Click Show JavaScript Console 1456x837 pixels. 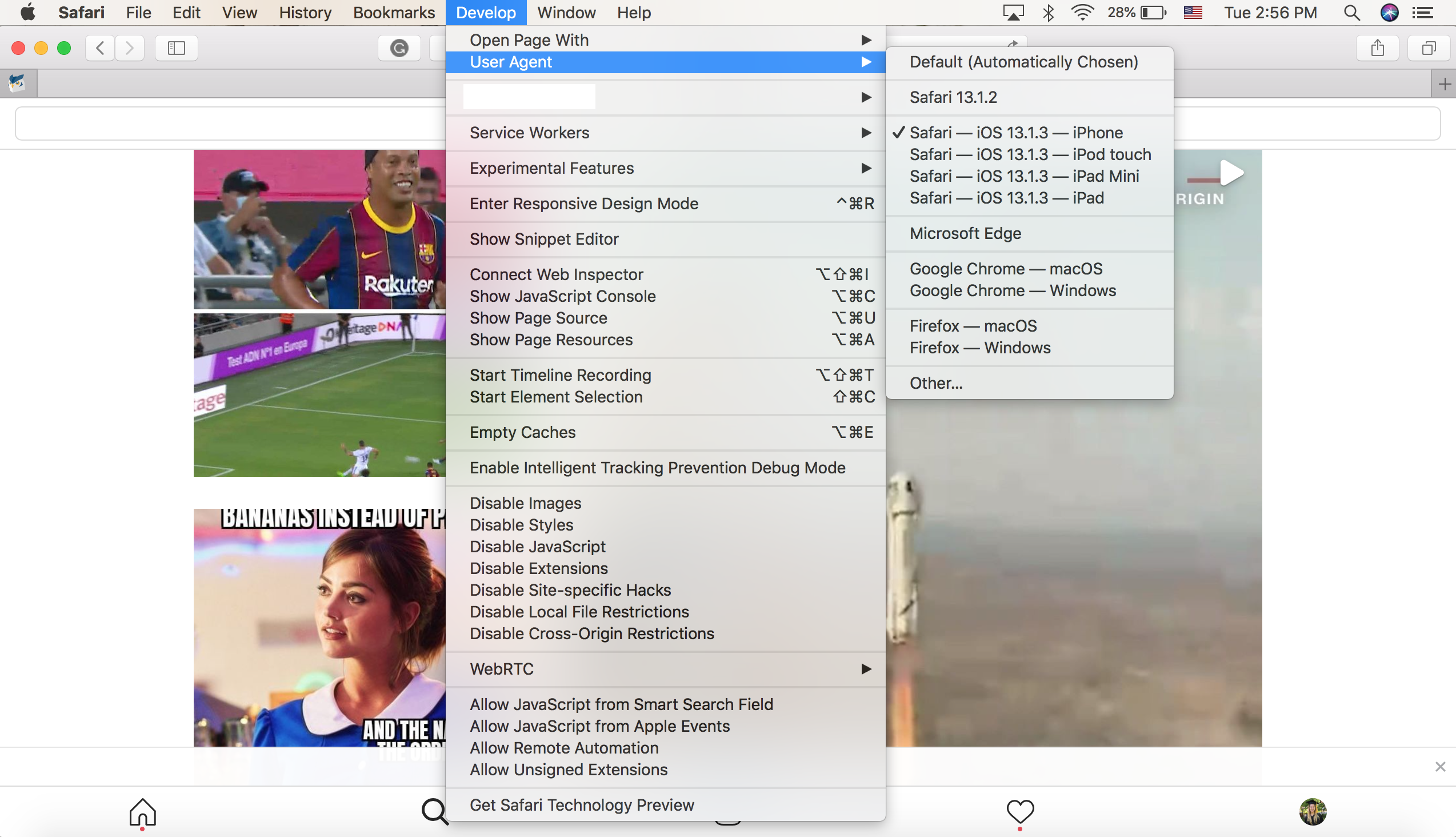(665, 297)
